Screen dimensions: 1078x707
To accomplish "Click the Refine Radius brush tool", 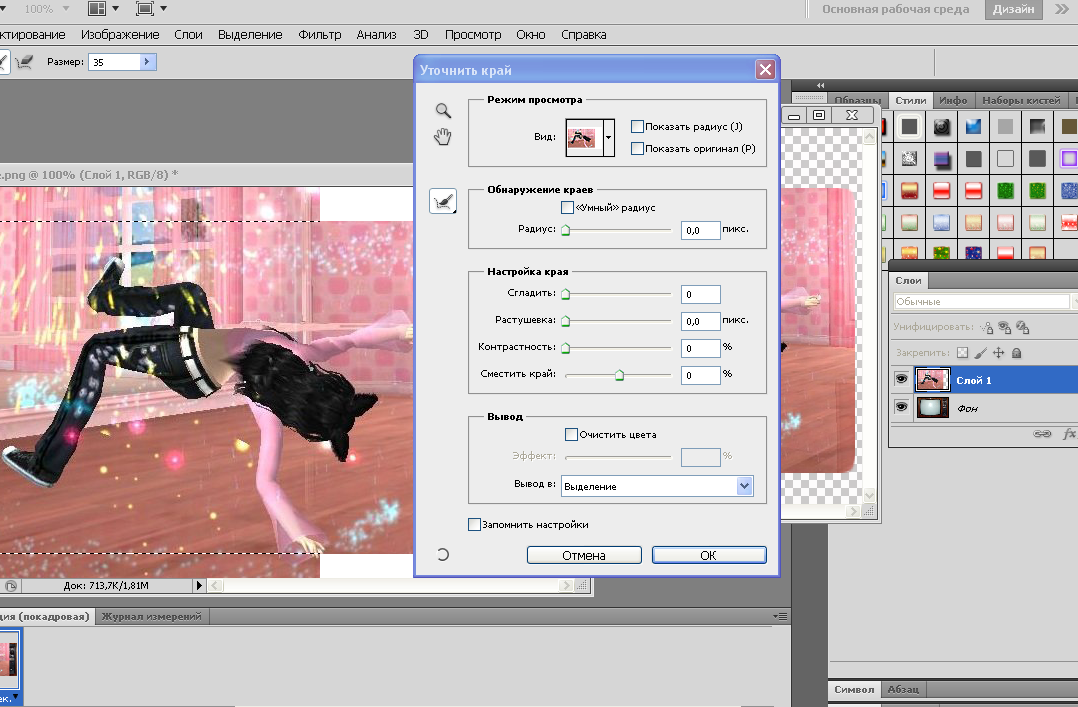I will click(443, 201).
